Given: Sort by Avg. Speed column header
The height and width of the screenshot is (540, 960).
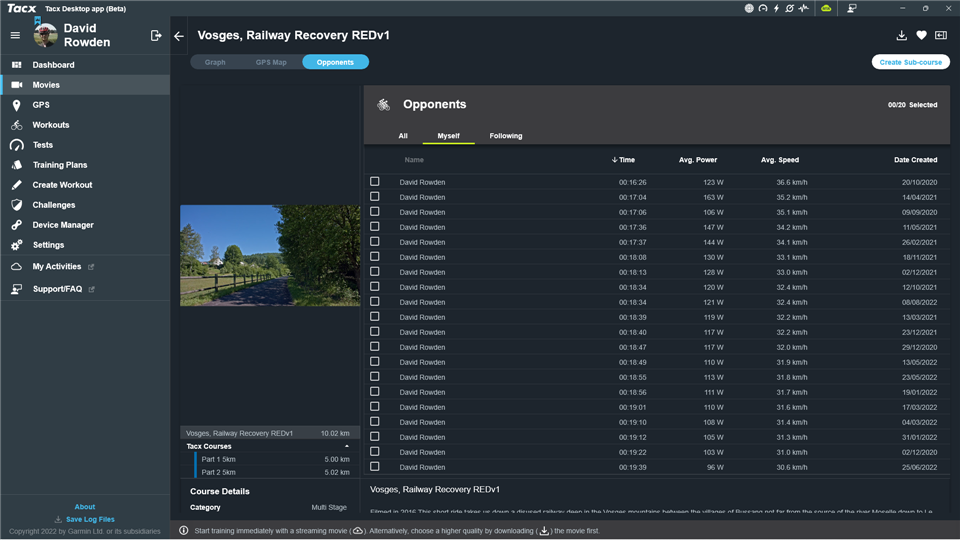Looking at the screenshot, I should click(x=779, y=160).
